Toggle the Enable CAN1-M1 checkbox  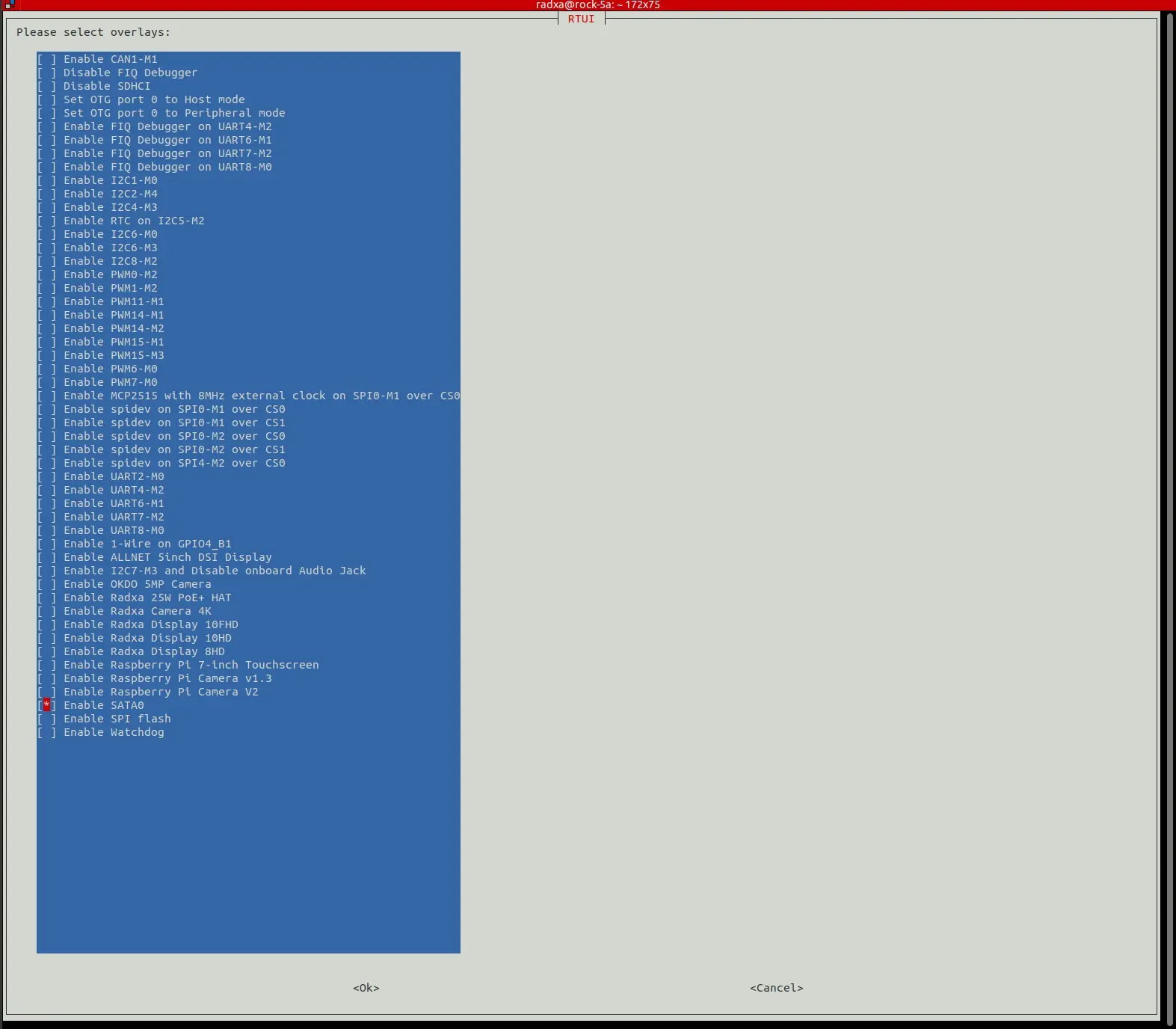coord(46,59)
